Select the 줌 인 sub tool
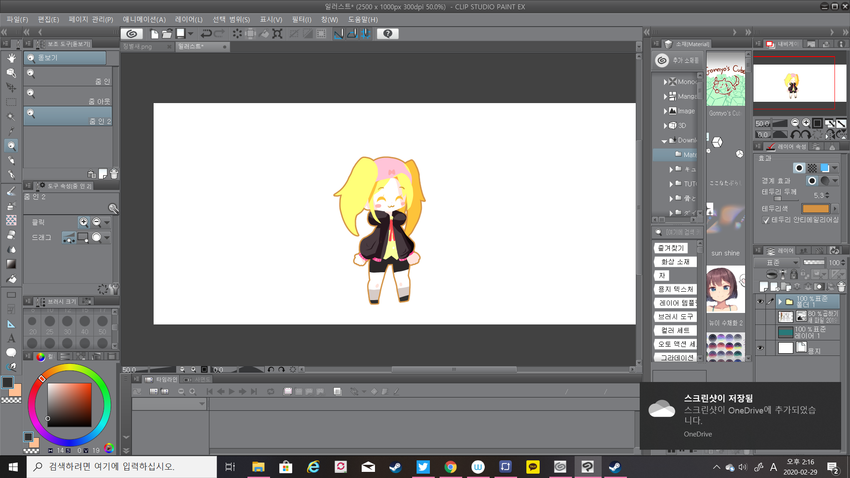The width and height of the screenshot is (850, 478). 68,76
